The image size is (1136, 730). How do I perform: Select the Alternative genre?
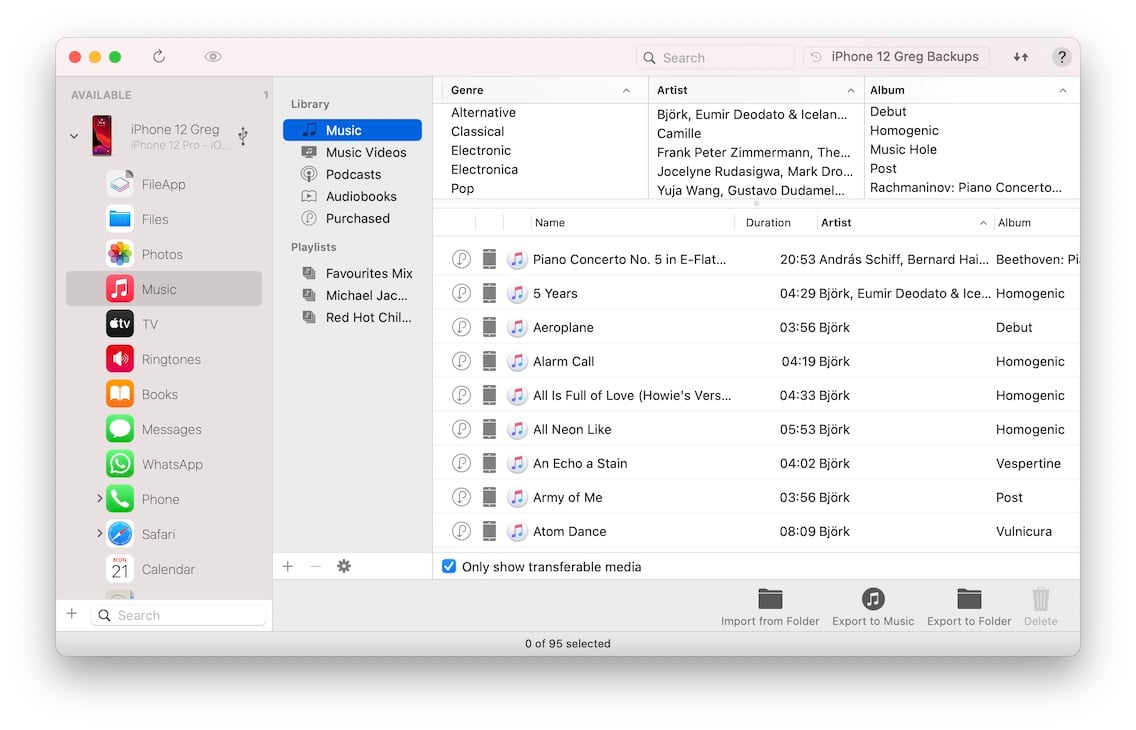click(x=483, y=112)
